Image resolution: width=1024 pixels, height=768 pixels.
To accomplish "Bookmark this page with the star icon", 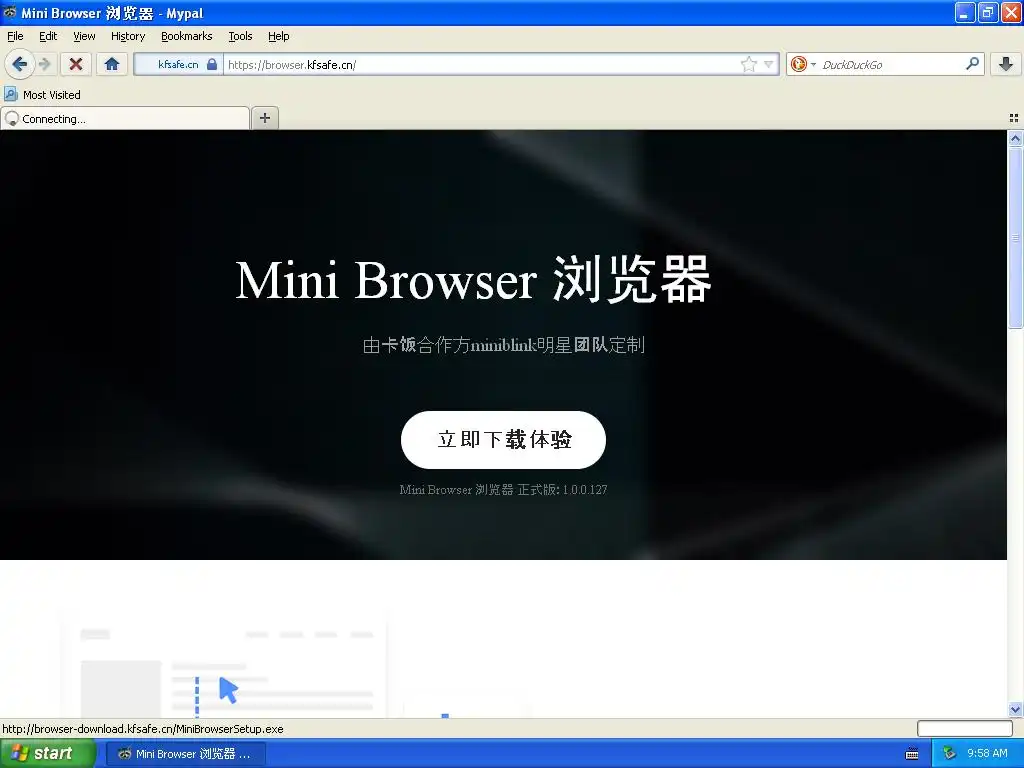I will pos(748,64).
